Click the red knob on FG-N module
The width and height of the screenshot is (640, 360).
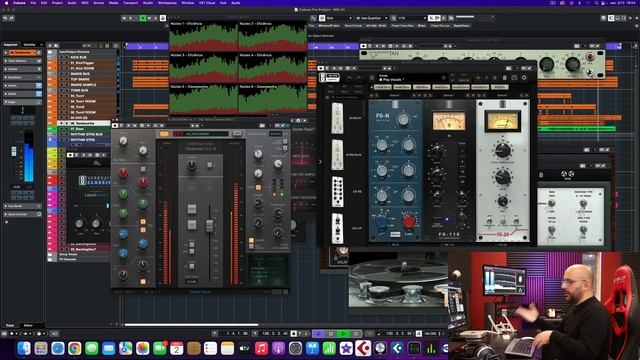(x=409, y=222)
